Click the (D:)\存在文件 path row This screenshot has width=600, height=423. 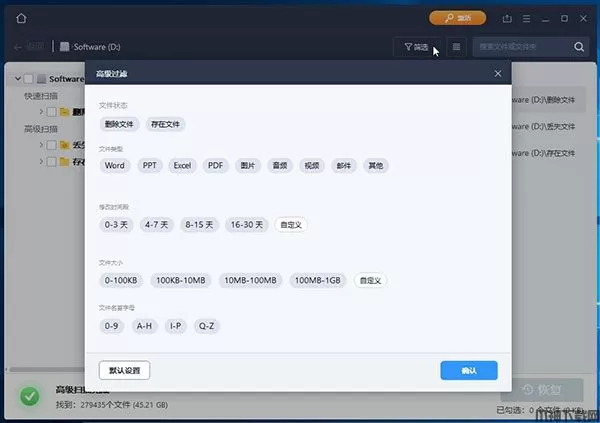tap(549, 153)
